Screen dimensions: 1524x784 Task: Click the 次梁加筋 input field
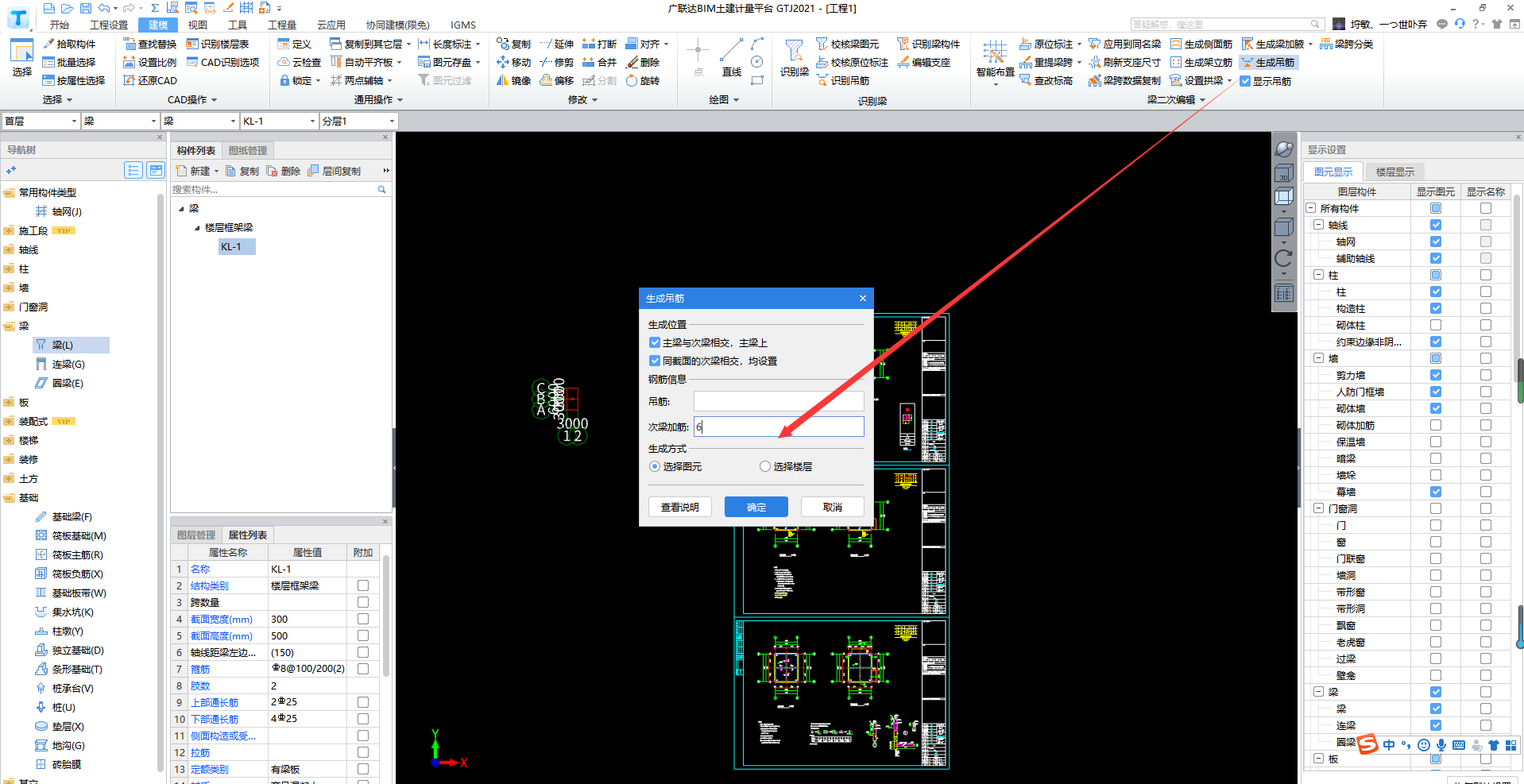point(779,427)
